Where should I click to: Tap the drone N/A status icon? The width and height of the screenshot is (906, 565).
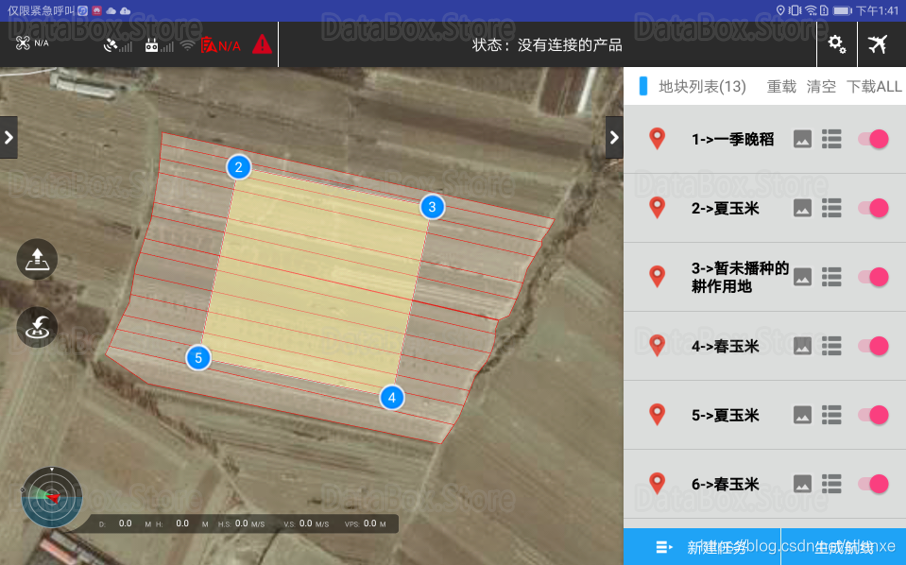tap(32, 43)
